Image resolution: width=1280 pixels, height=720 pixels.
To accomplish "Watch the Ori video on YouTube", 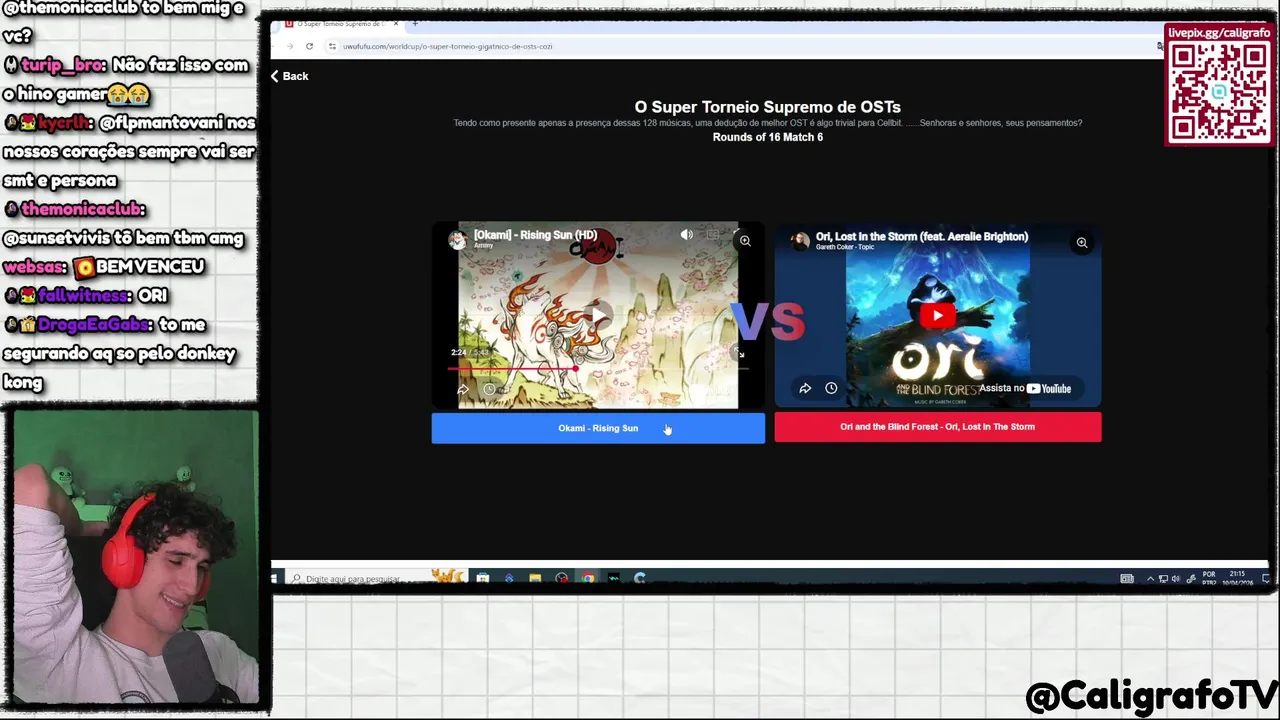I will click(1025, 389).
